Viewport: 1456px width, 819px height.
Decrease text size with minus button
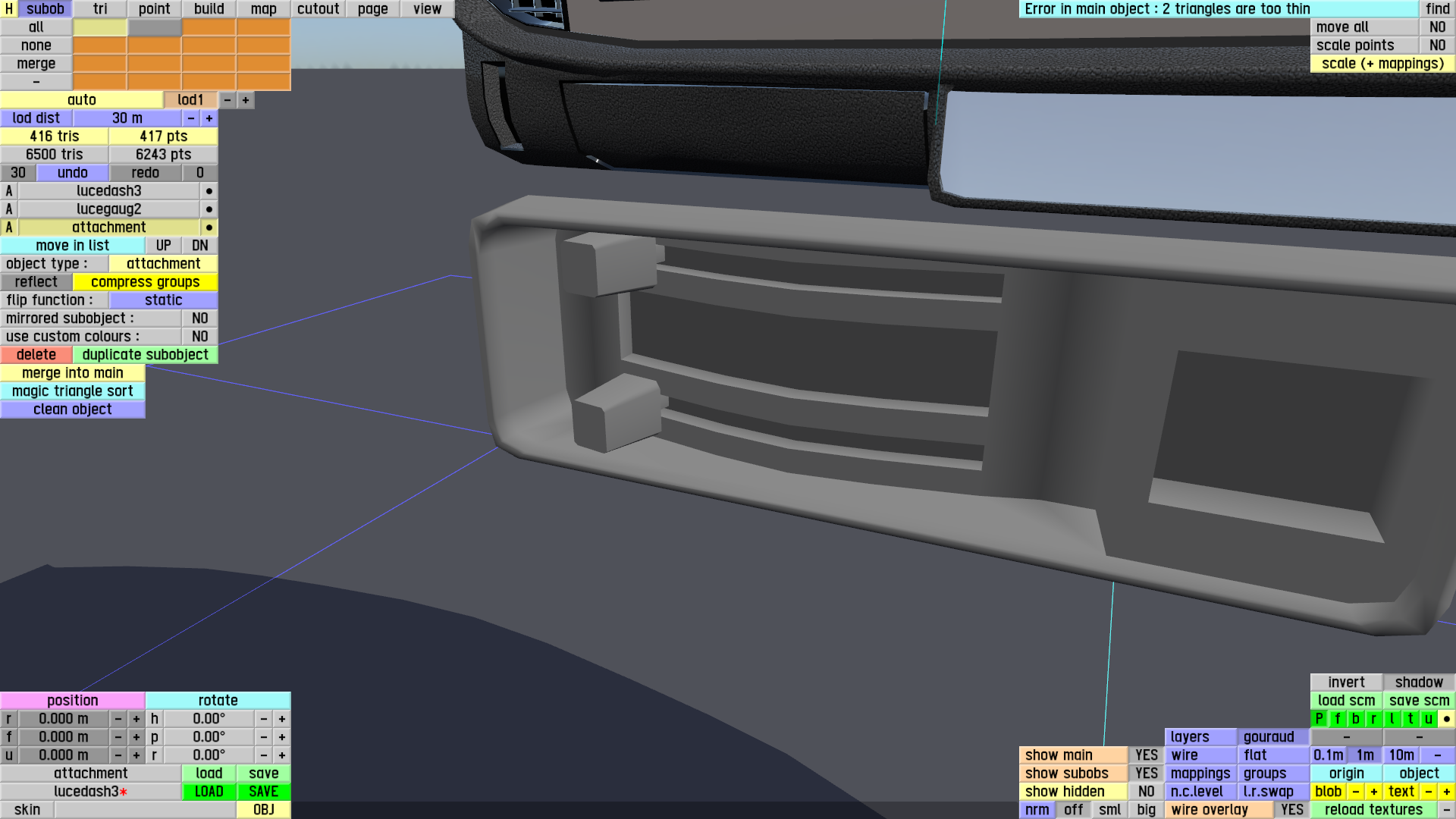(1428, 792)
